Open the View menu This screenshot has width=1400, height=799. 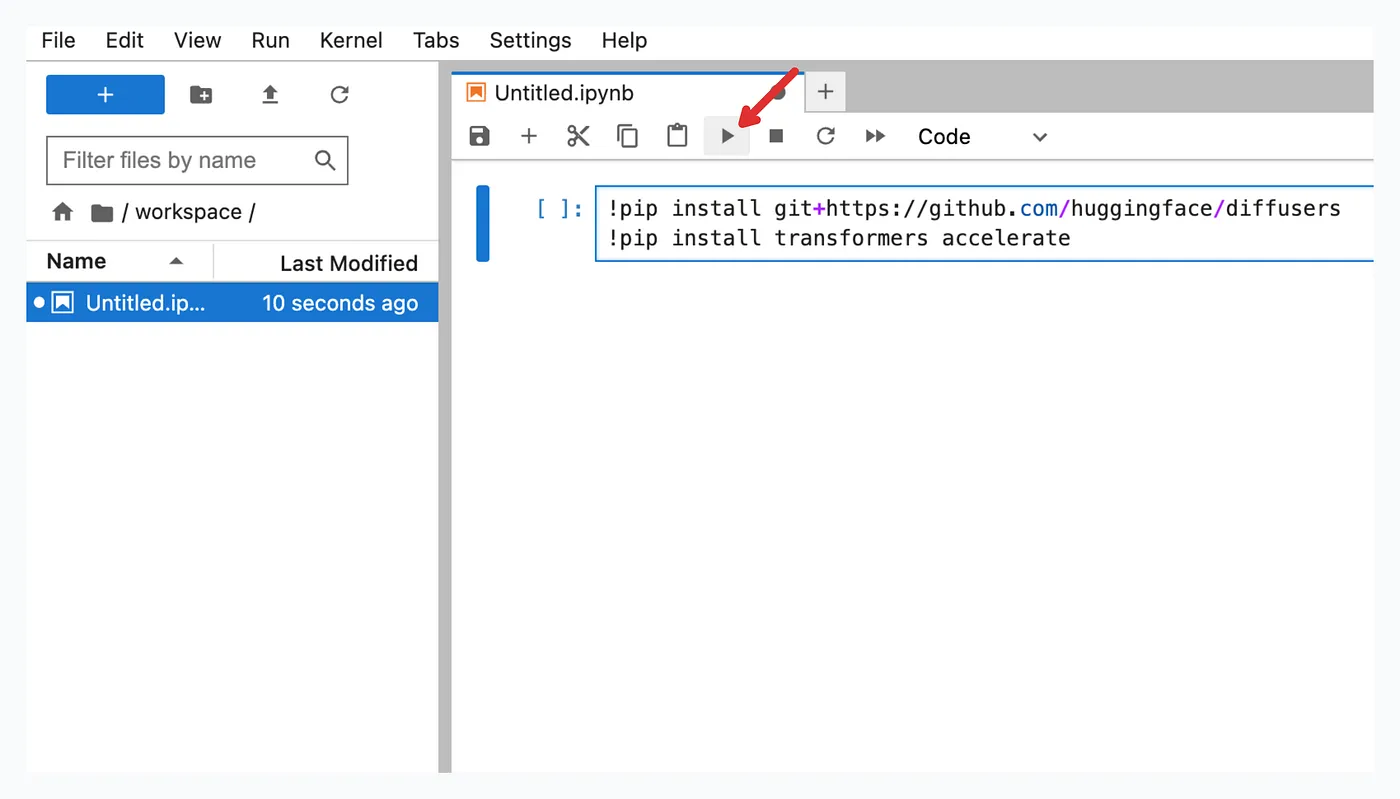[x=197, y=41]
